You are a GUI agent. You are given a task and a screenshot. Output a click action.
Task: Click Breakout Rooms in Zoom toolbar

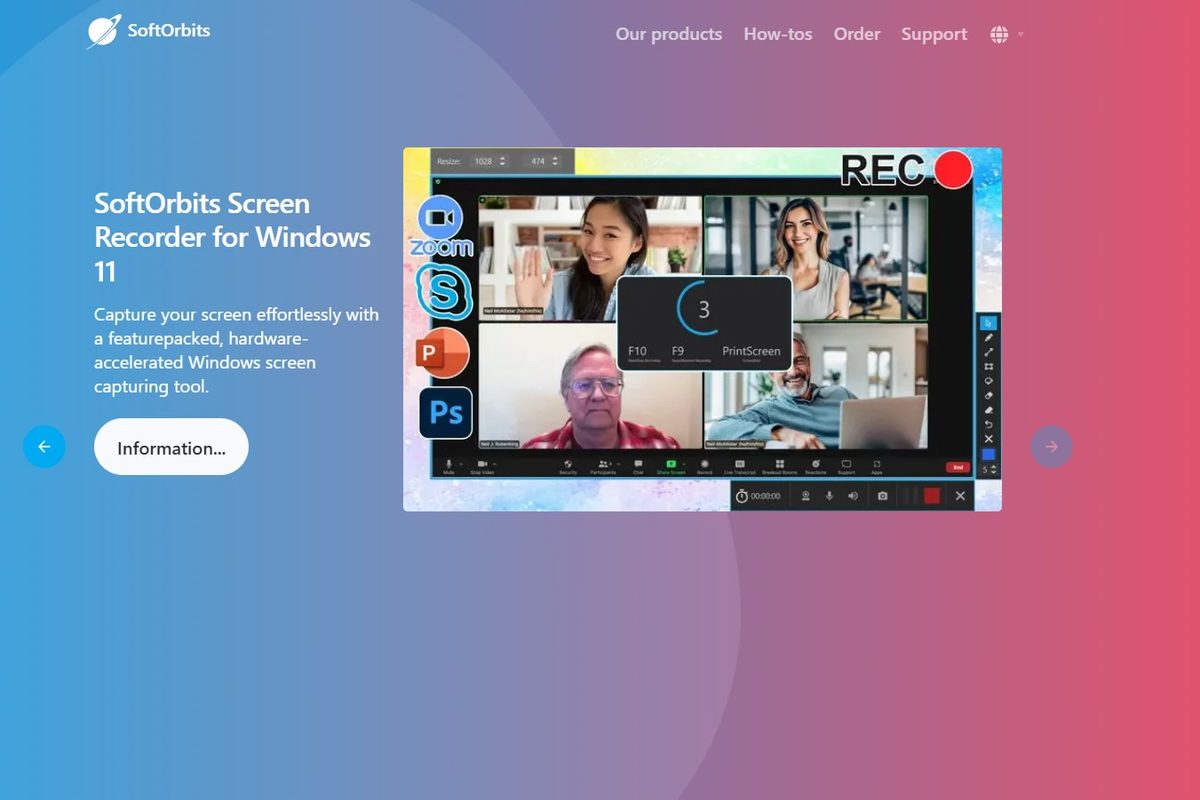point(779,466)
